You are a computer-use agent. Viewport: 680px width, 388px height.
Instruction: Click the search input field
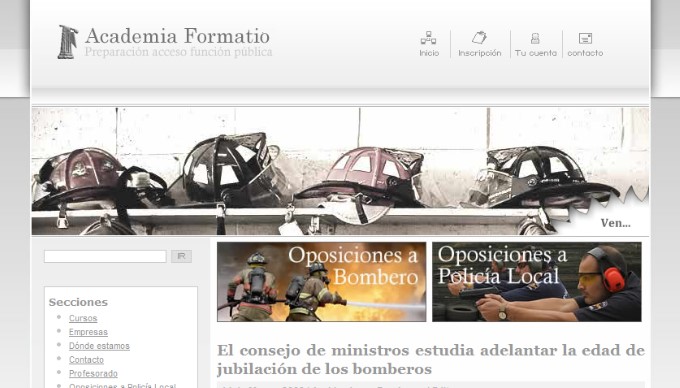click(105, 256)
